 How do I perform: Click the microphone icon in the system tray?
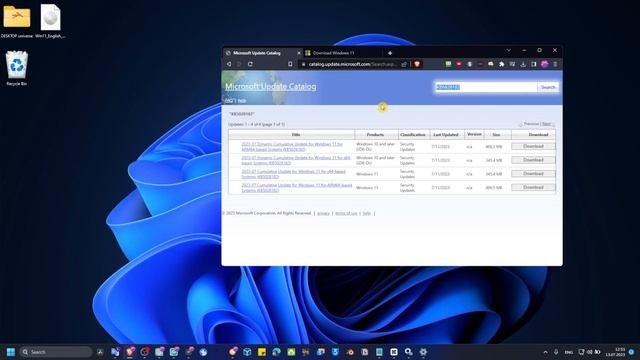tap(556, 352)
